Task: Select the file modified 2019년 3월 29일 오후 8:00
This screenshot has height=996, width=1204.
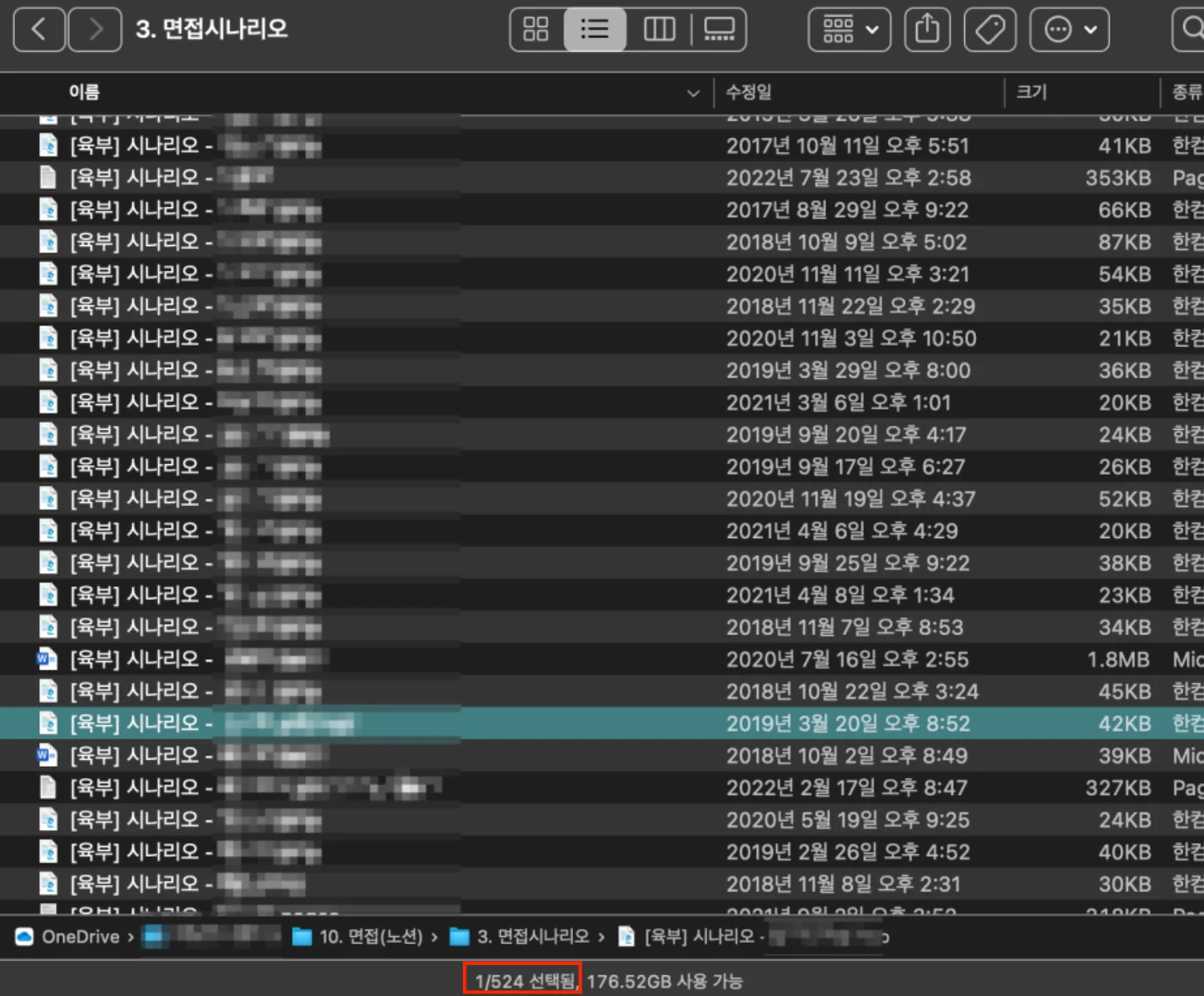Action: [x=602, y=370]
